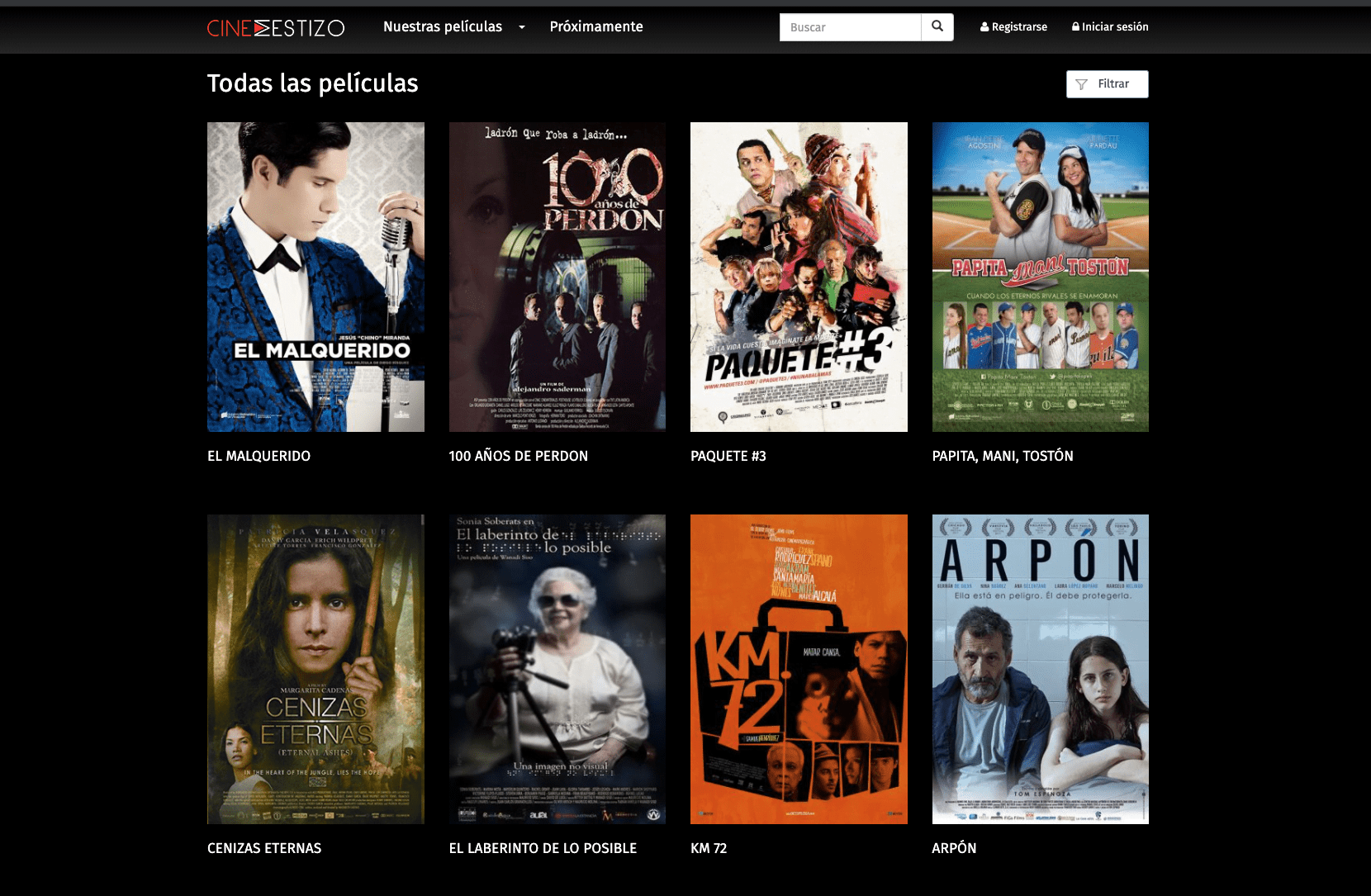Select the filter funnel icon
The width and height of the screenshot is (1371, 896).
click(1082, 83)
